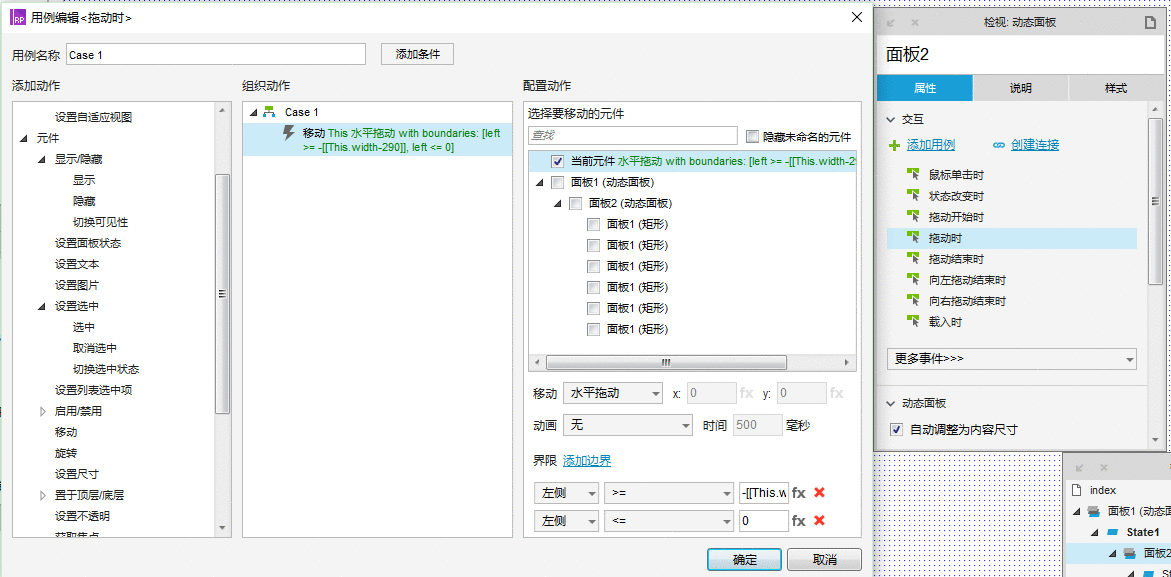Click the 添加边界 link

pos(586,461)
